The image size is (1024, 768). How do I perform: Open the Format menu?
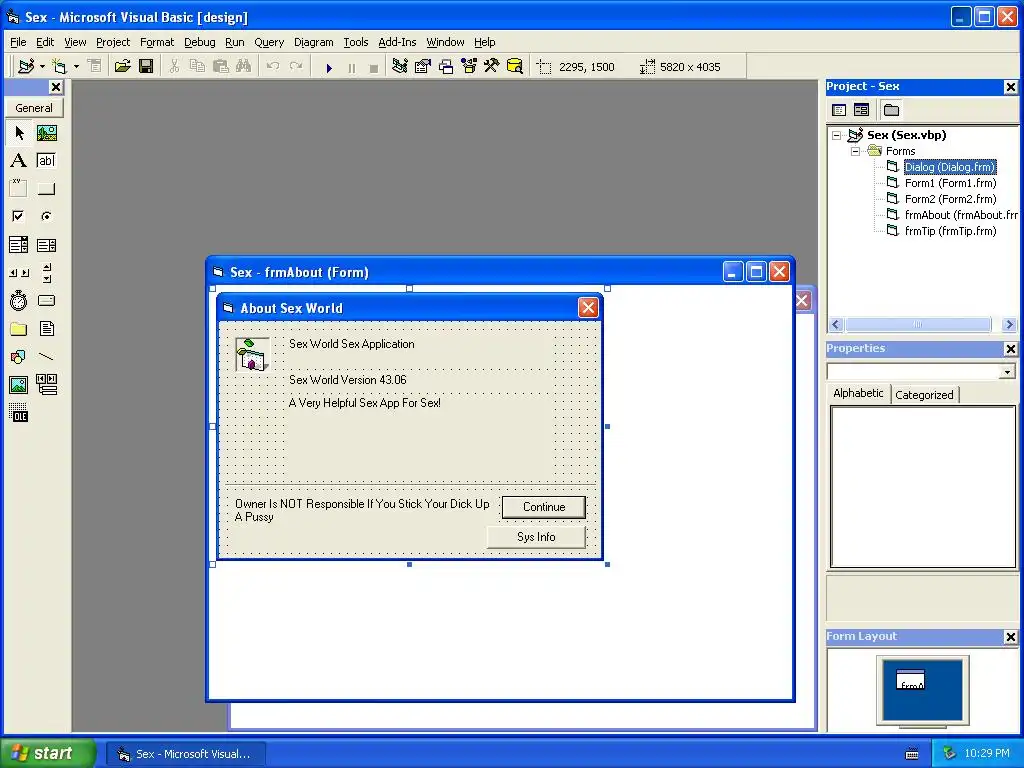(x=157, y=42)
